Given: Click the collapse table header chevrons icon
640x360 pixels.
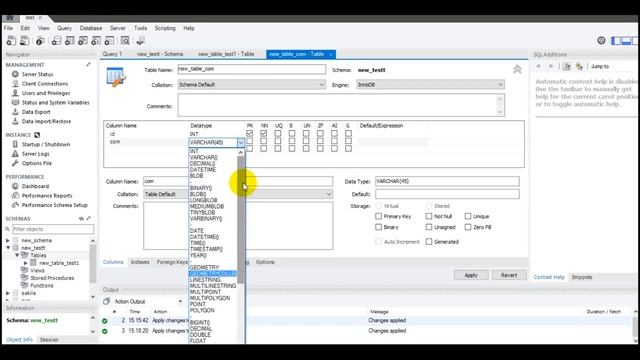Looking at the screenshot, I should [517, 69].
